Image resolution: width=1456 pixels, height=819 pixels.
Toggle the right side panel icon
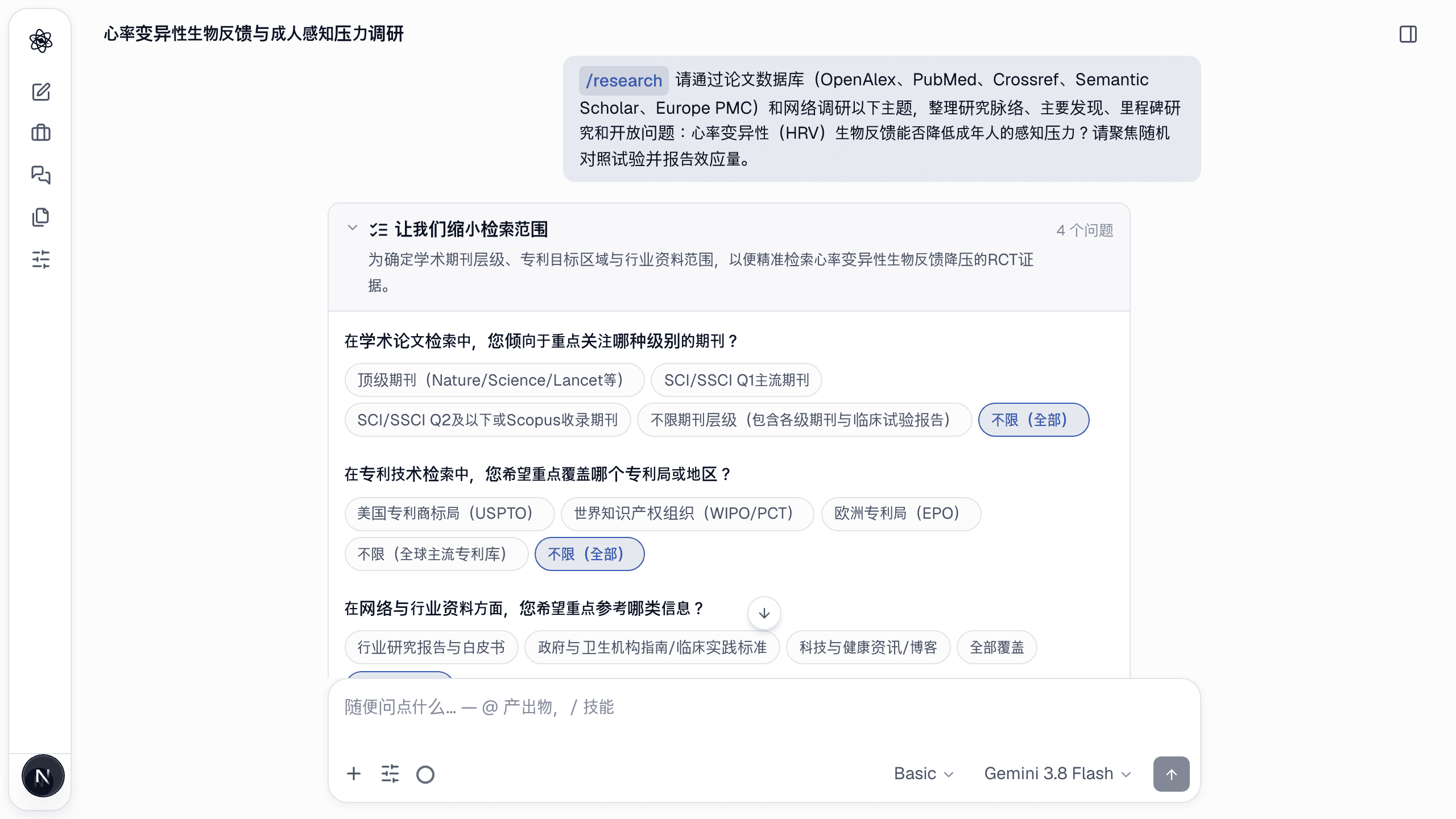click(1408, 34)
